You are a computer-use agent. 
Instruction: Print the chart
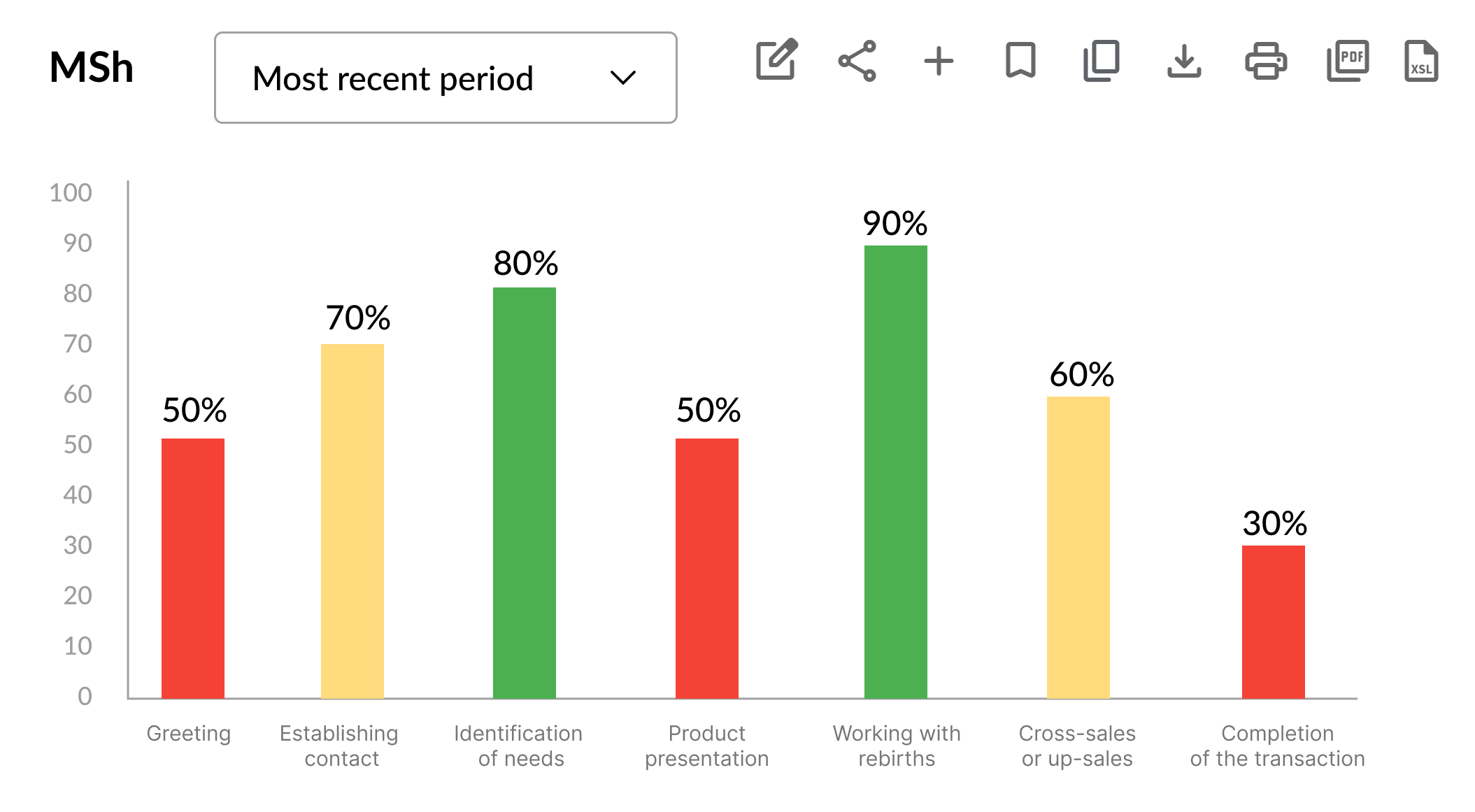(x=1266, y=61)
